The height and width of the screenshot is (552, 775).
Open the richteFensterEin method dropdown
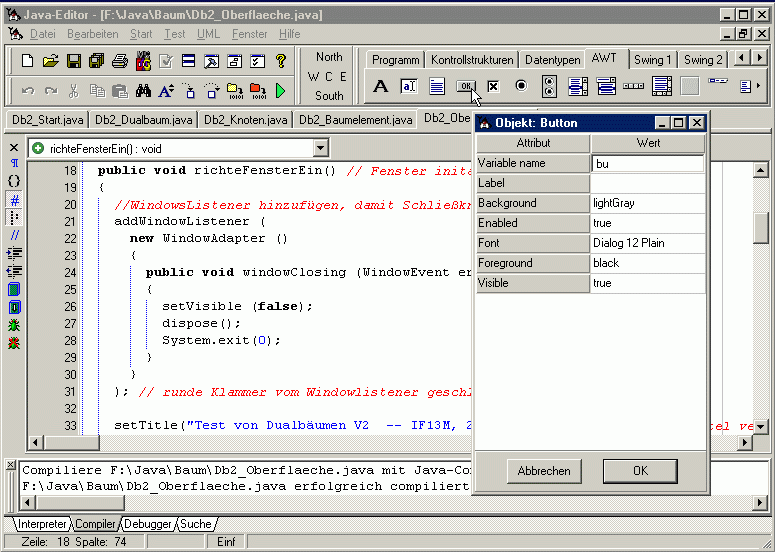tap(320, 148)
